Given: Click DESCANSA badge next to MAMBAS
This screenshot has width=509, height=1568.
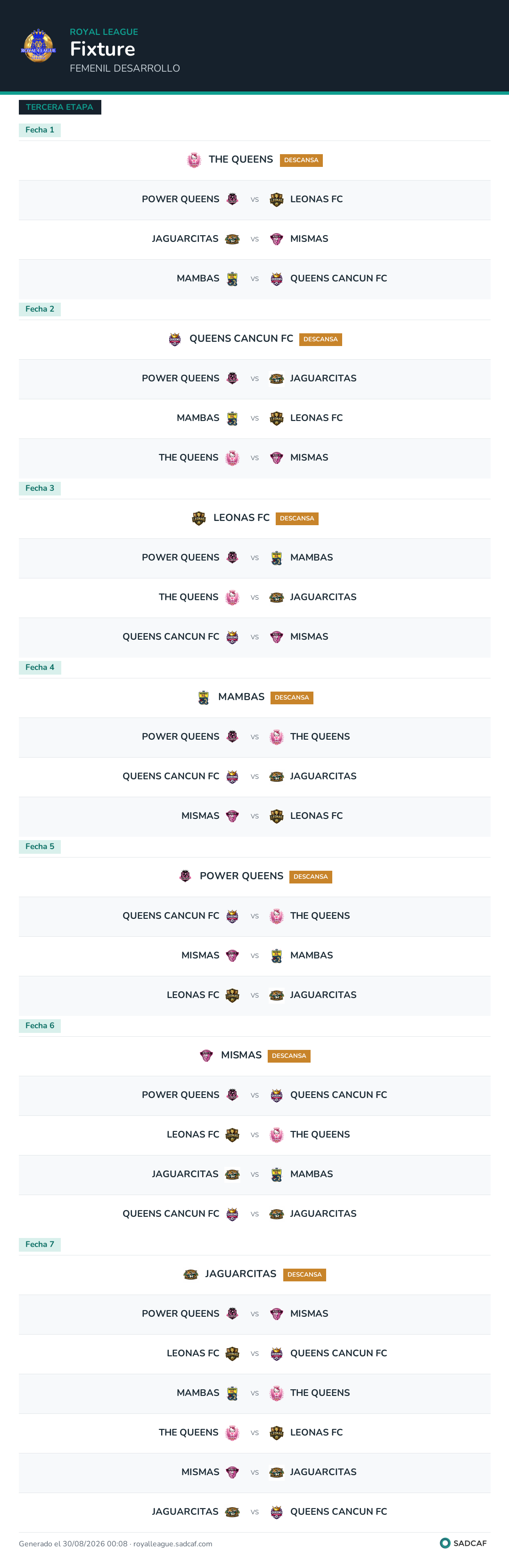Looking at the screenshot, I should tap(292, 698).
